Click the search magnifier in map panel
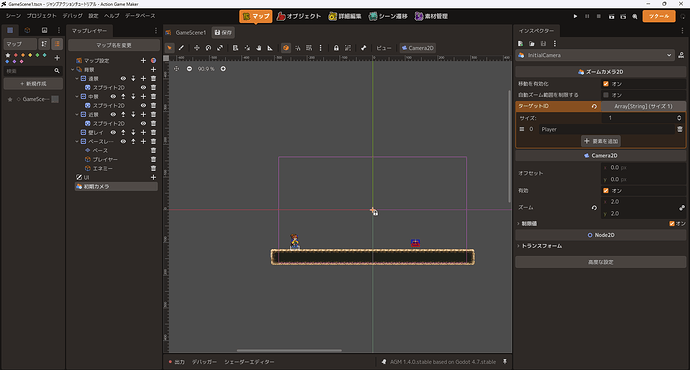This screenshot has height=370, width=690. click(57, 71)
